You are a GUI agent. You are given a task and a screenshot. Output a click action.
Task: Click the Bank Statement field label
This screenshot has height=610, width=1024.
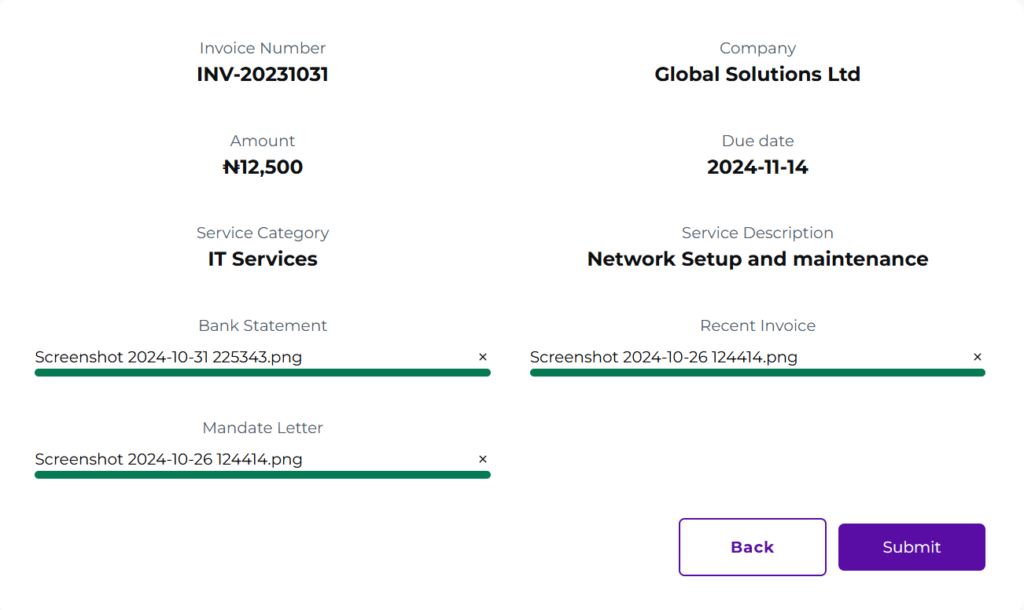pos(262,326)
